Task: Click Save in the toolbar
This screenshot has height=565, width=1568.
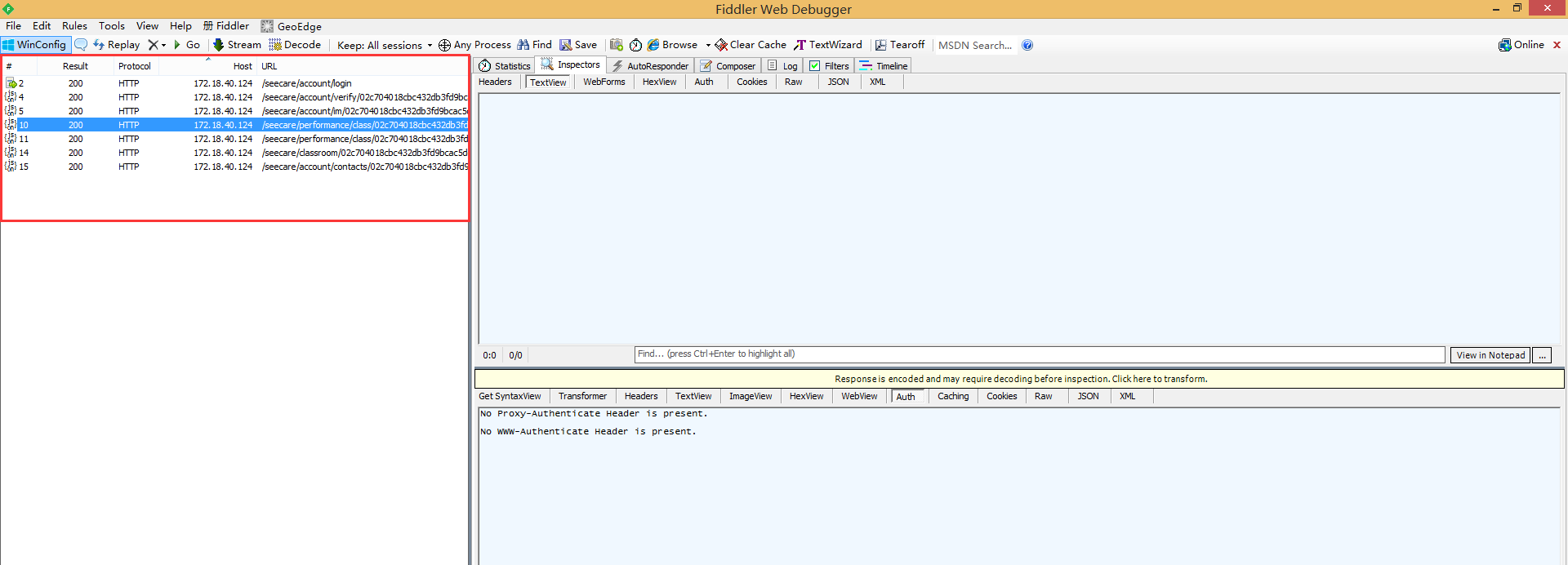Action: 578,45
